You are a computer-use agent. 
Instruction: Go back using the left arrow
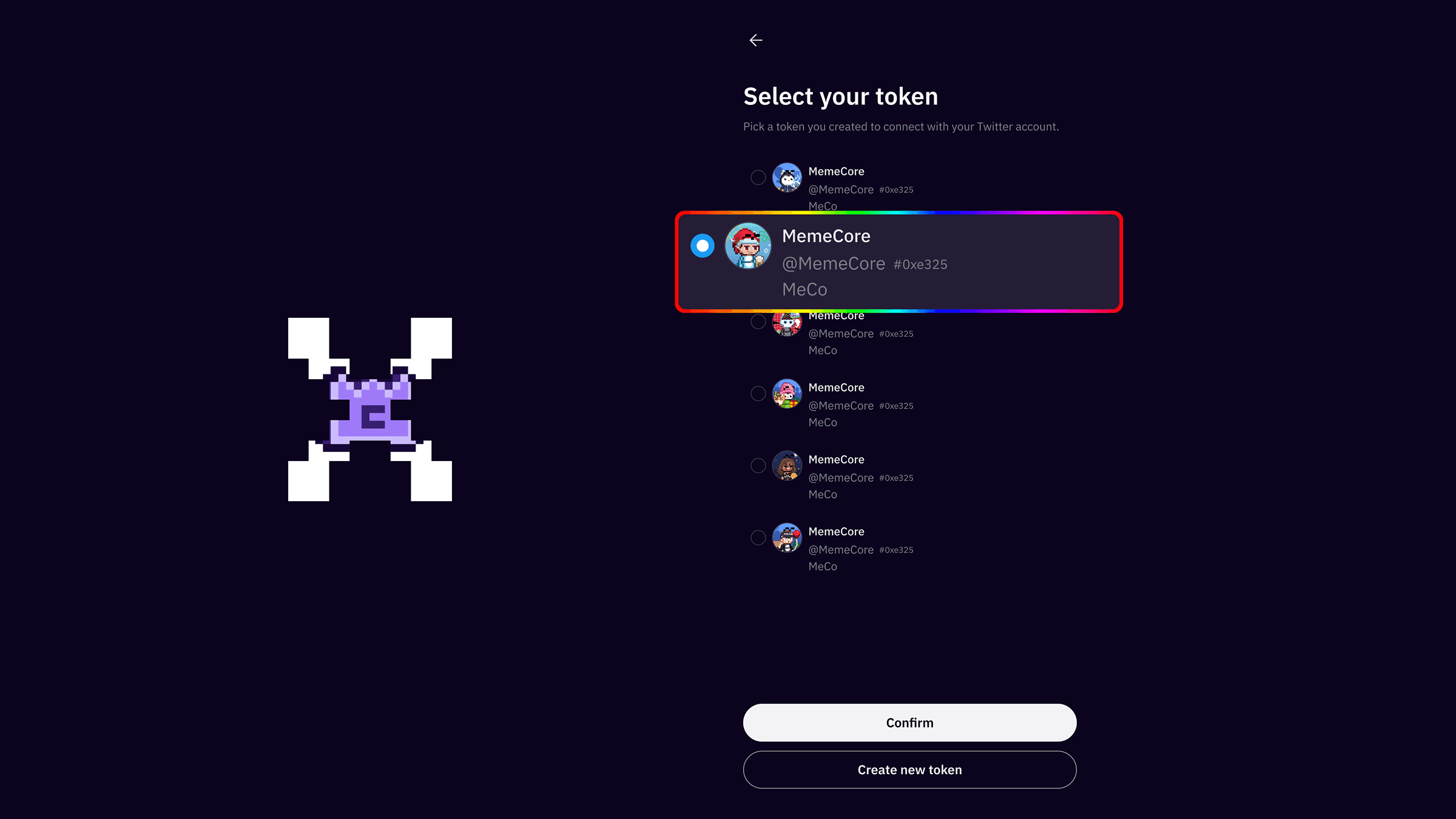coord(756,40)
